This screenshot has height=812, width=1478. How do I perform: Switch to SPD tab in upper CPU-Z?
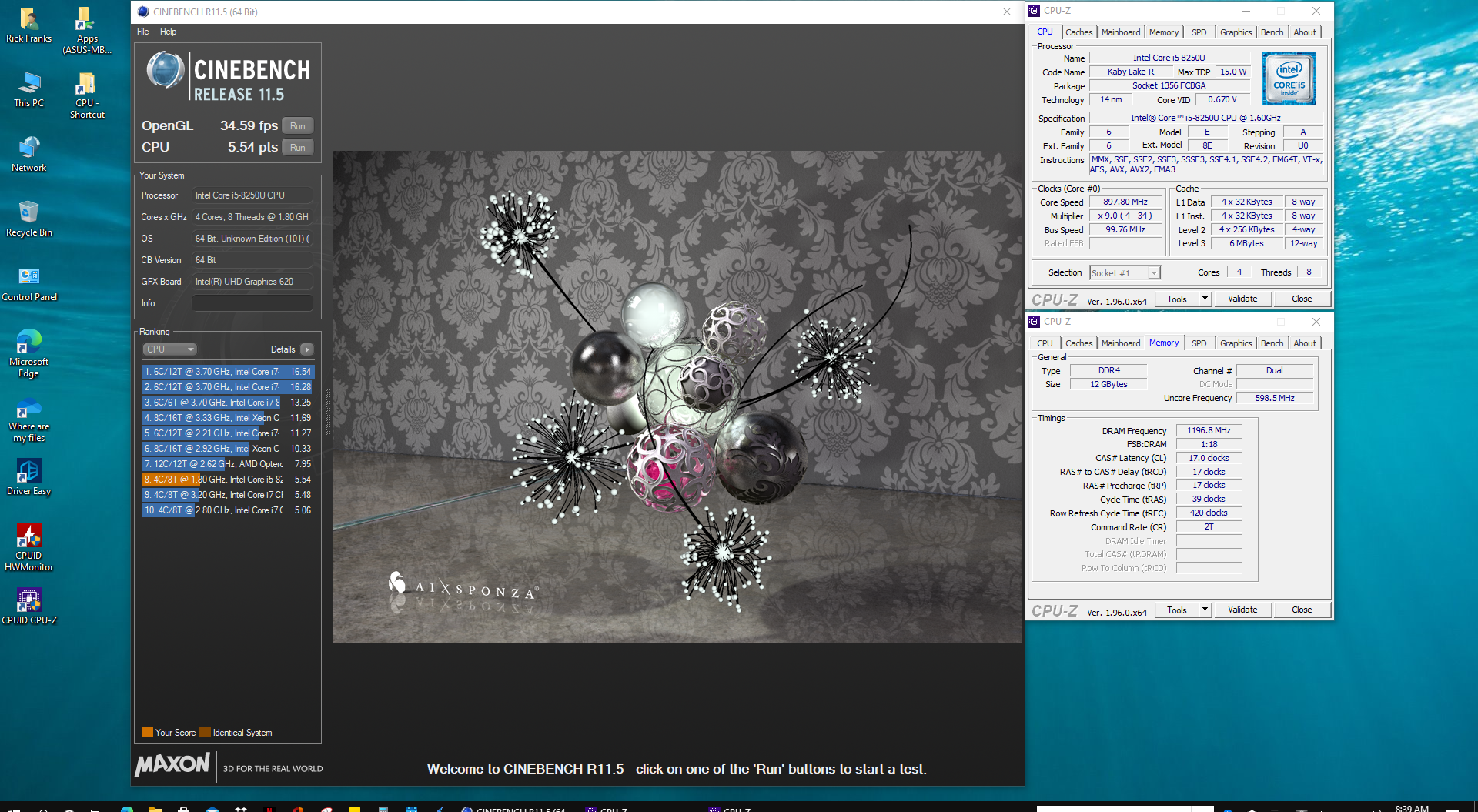click(x=1199, y=32)
